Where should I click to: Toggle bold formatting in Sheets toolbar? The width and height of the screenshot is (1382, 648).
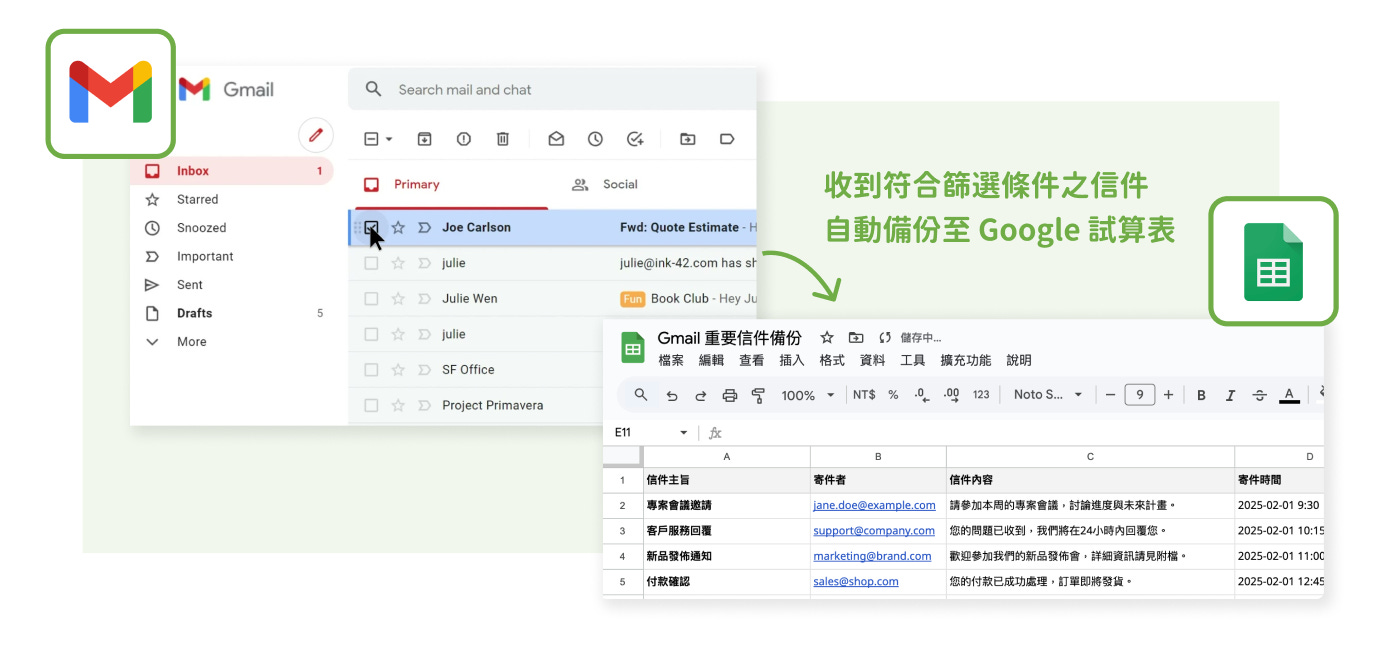(1201, 394)
